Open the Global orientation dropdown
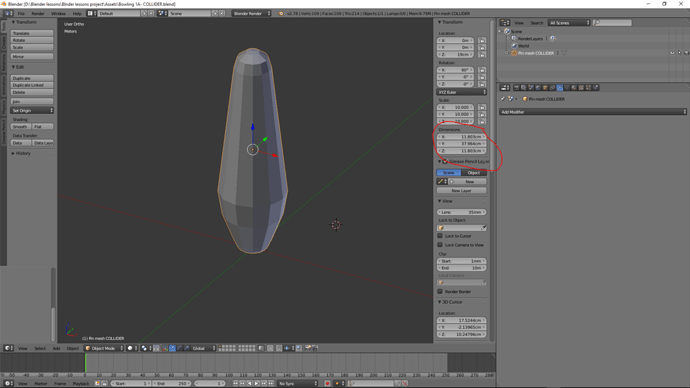 coord(204,348)
